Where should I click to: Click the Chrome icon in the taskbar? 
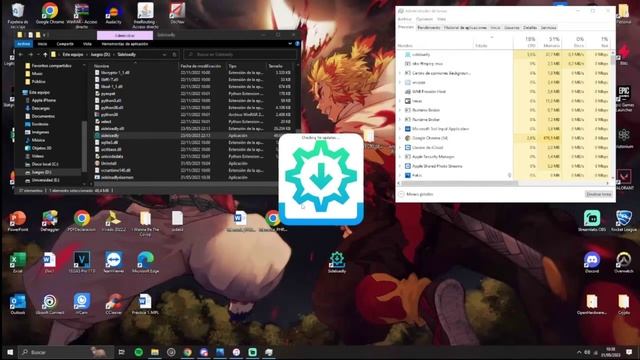pyautogui.click(x=187, y=352)
